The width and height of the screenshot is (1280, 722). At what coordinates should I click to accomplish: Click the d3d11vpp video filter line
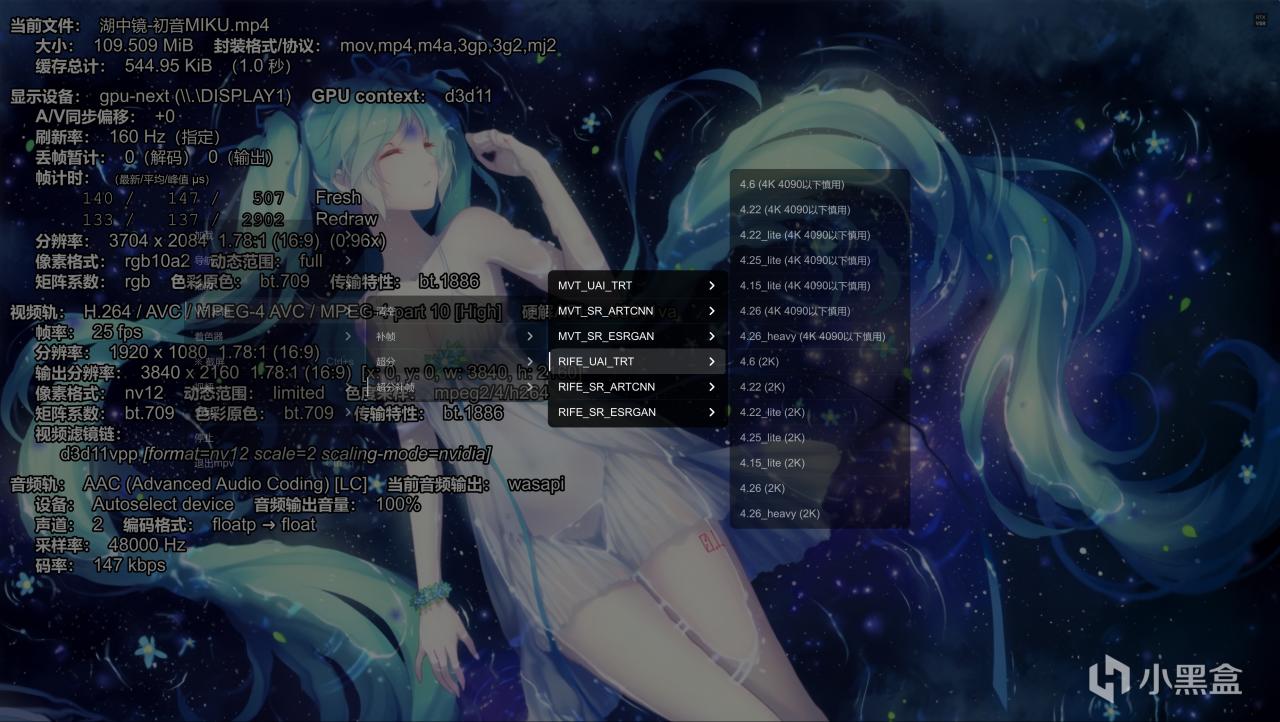(x=275, y=454)
